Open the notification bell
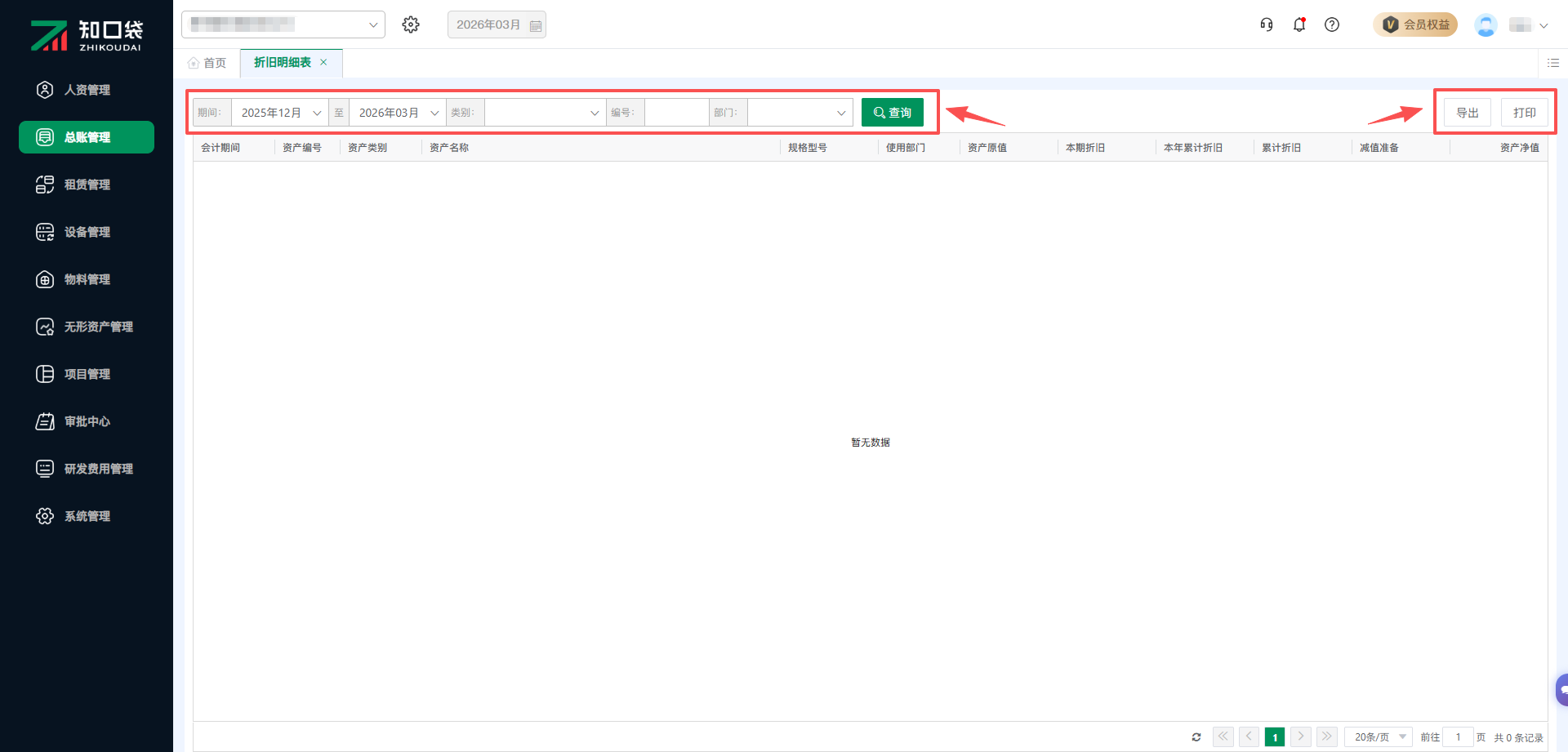The width and height of the screenshot is (1568, 752). tap(1299, 24)
